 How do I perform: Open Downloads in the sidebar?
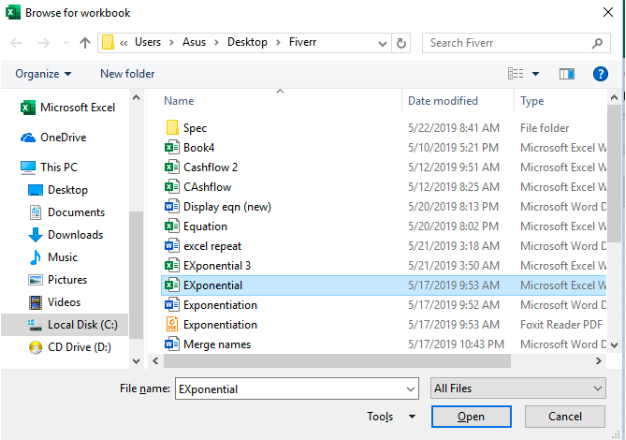tap(65, 235)
